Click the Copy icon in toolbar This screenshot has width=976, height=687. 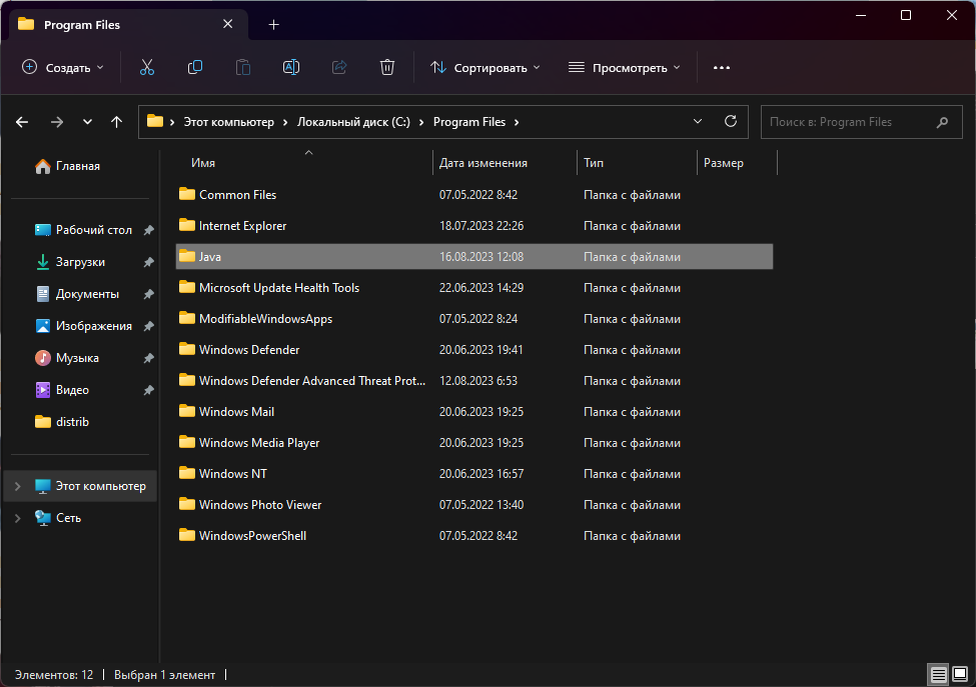click(x=195, y=67)
